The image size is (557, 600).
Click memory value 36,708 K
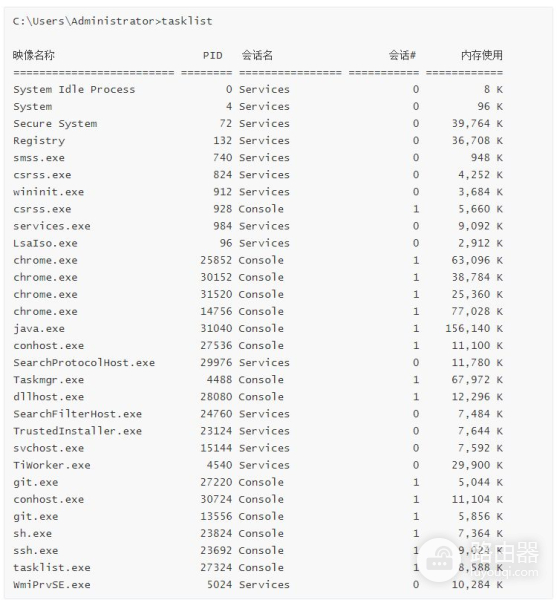(477, 140)
